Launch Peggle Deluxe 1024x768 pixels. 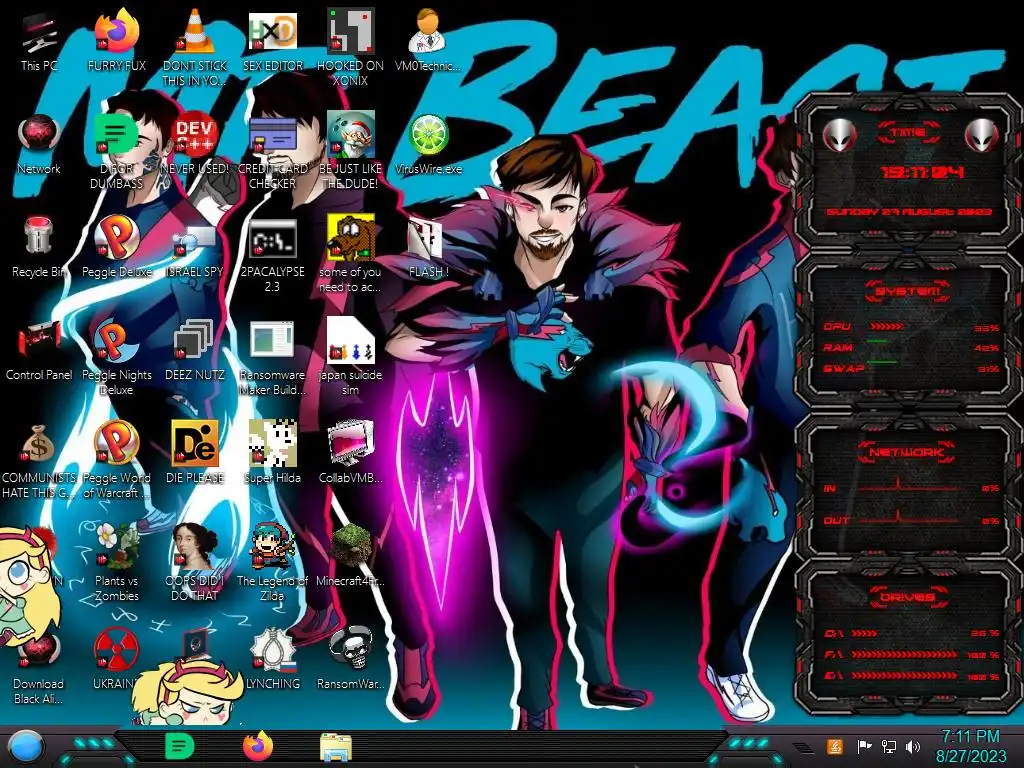(116, 248)
